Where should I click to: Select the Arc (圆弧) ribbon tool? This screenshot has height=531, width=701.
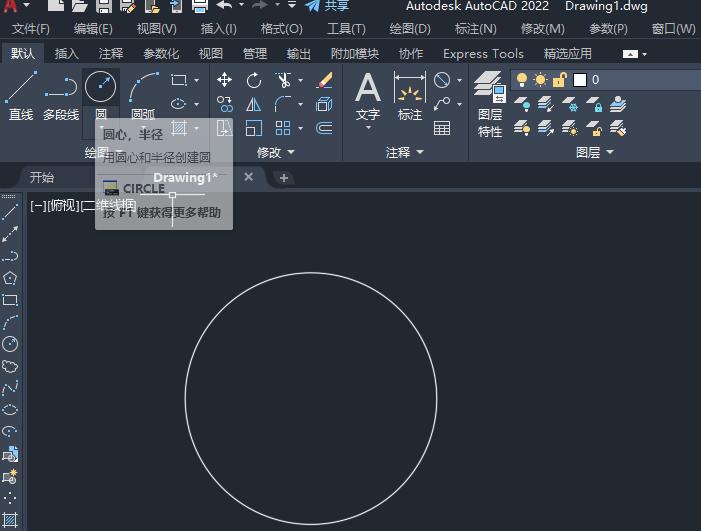143,95
